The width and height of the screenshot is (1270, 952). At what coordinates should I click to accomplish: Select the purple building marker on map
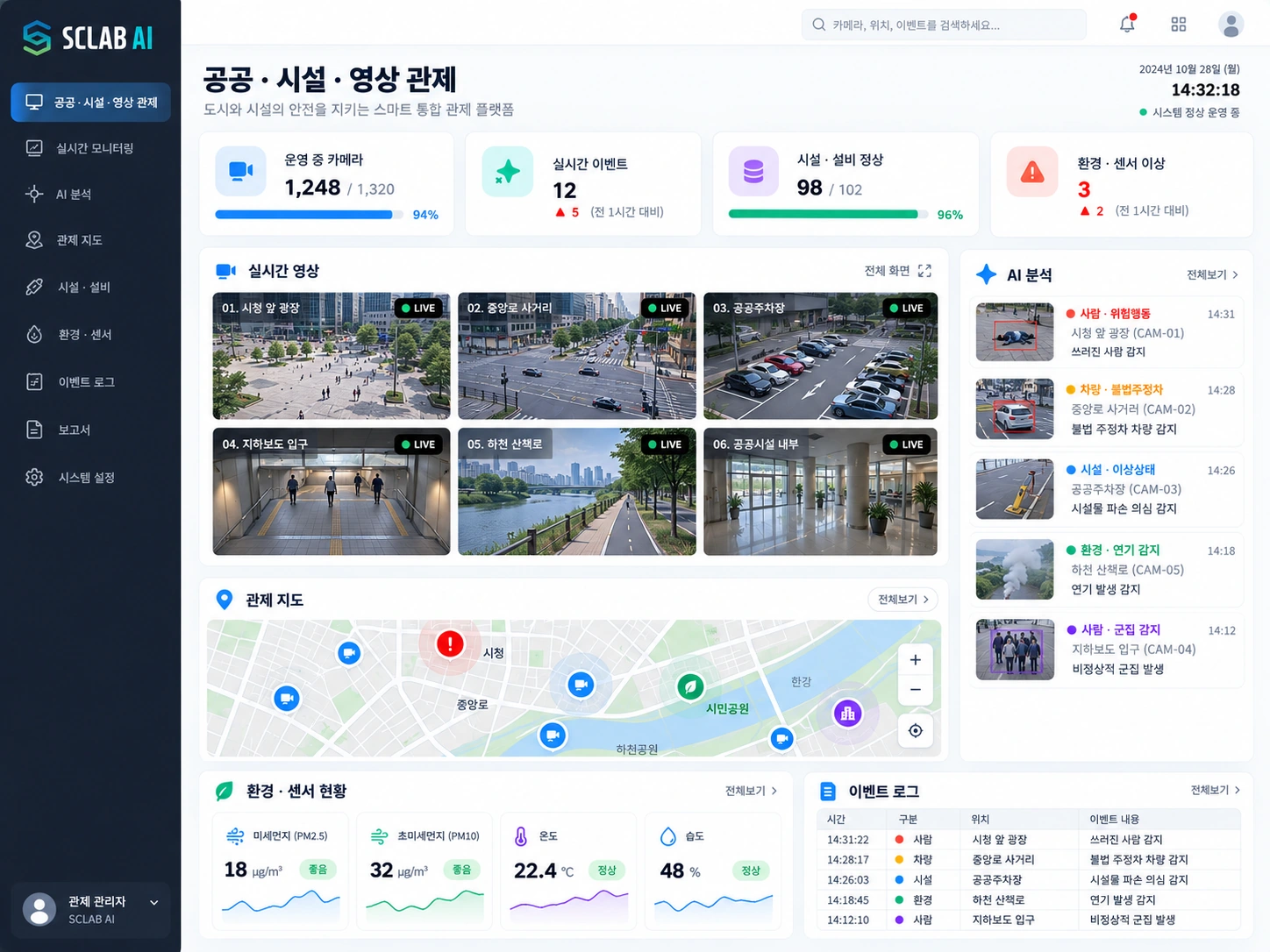pos(847,714)
